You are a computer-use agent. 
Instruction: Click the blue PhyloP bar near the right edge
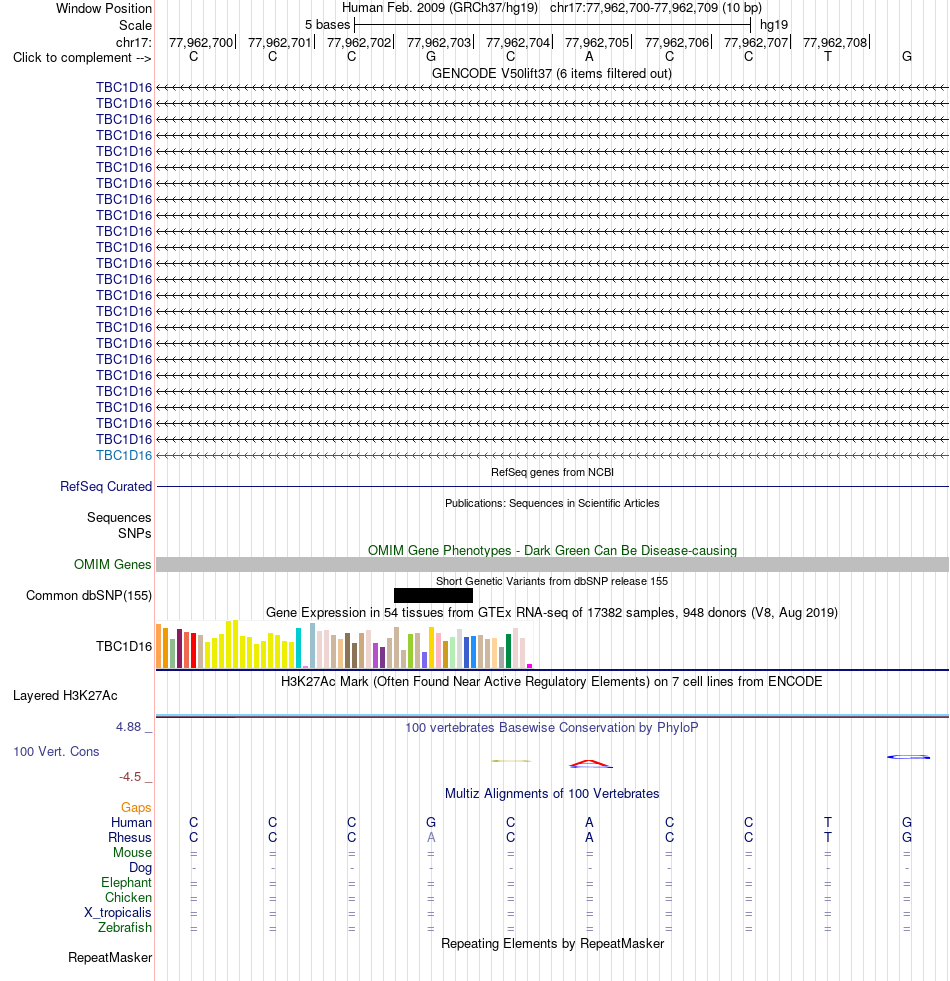[909, 757]
